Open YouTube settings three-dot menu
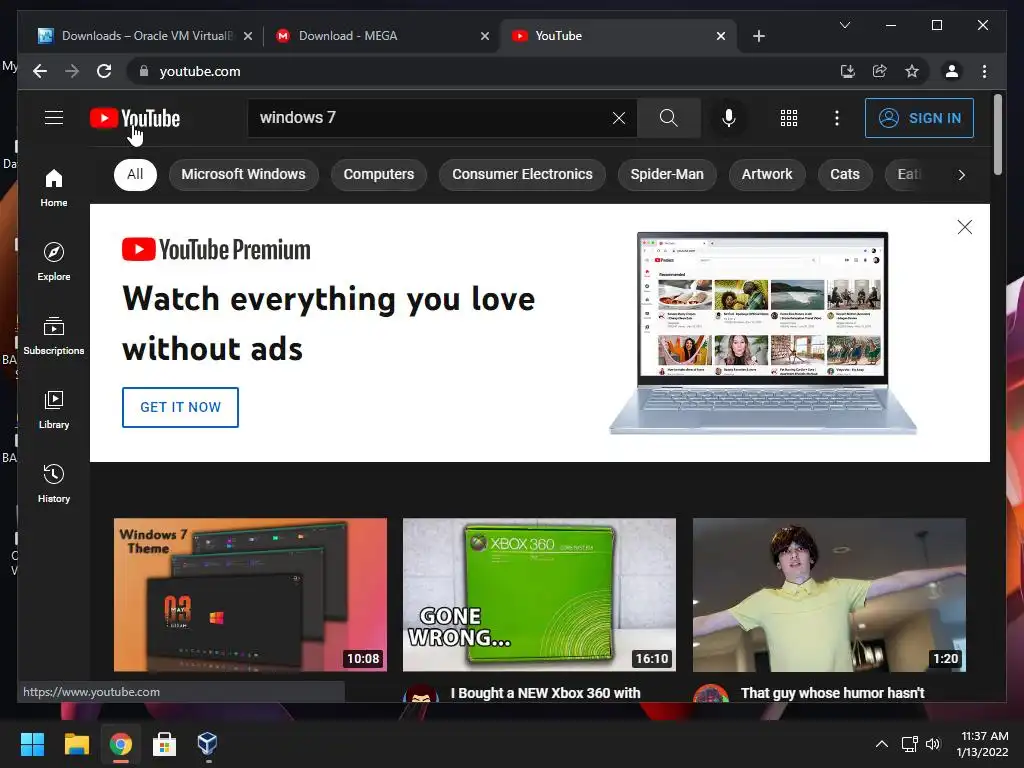The height and width of the screenshot is (768, 1024). tap(837, 118)
